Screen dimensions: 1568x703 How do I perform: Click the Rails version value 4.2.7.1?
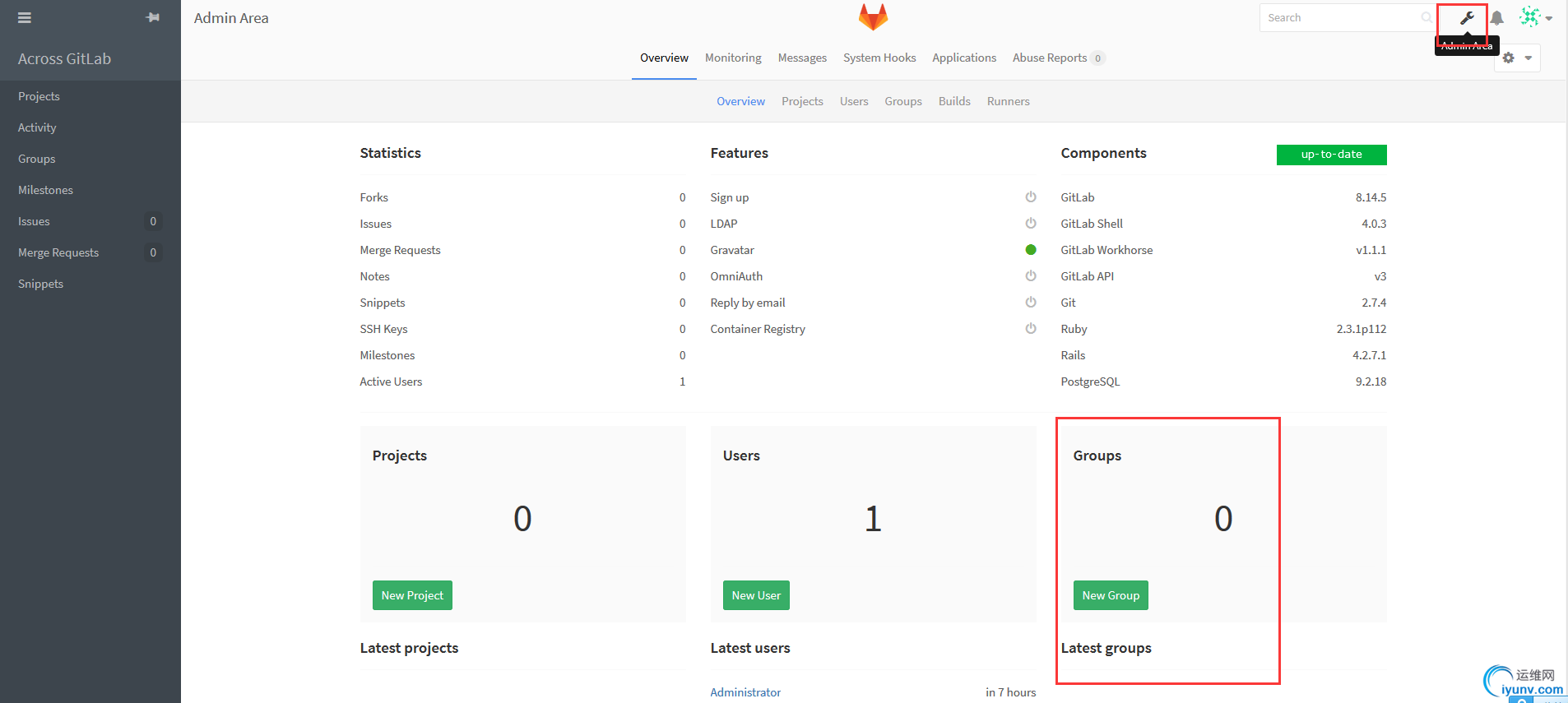[1370, 355]
